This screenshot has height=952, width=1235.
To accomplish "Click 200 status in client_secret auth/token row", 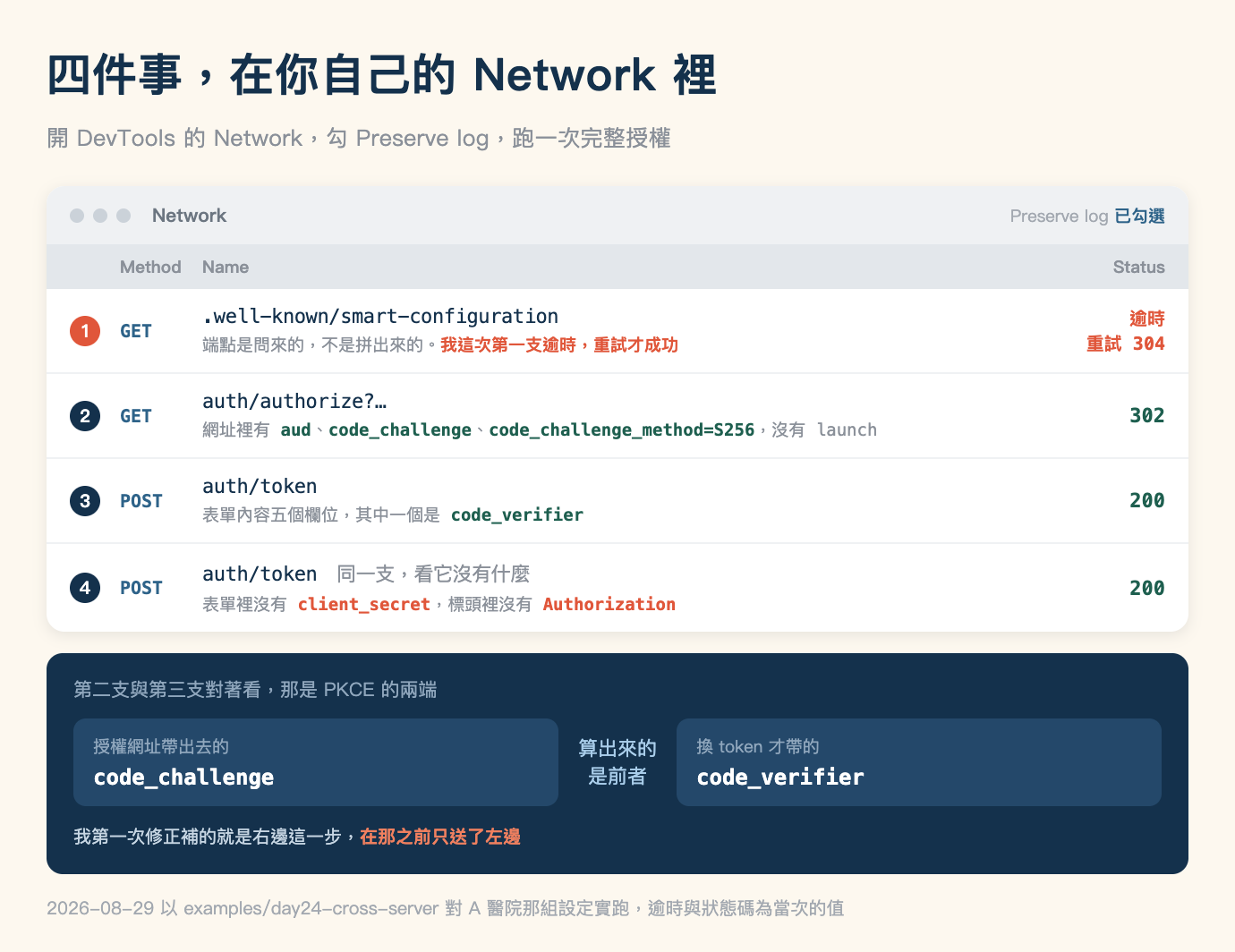I will click(1146, 588).
